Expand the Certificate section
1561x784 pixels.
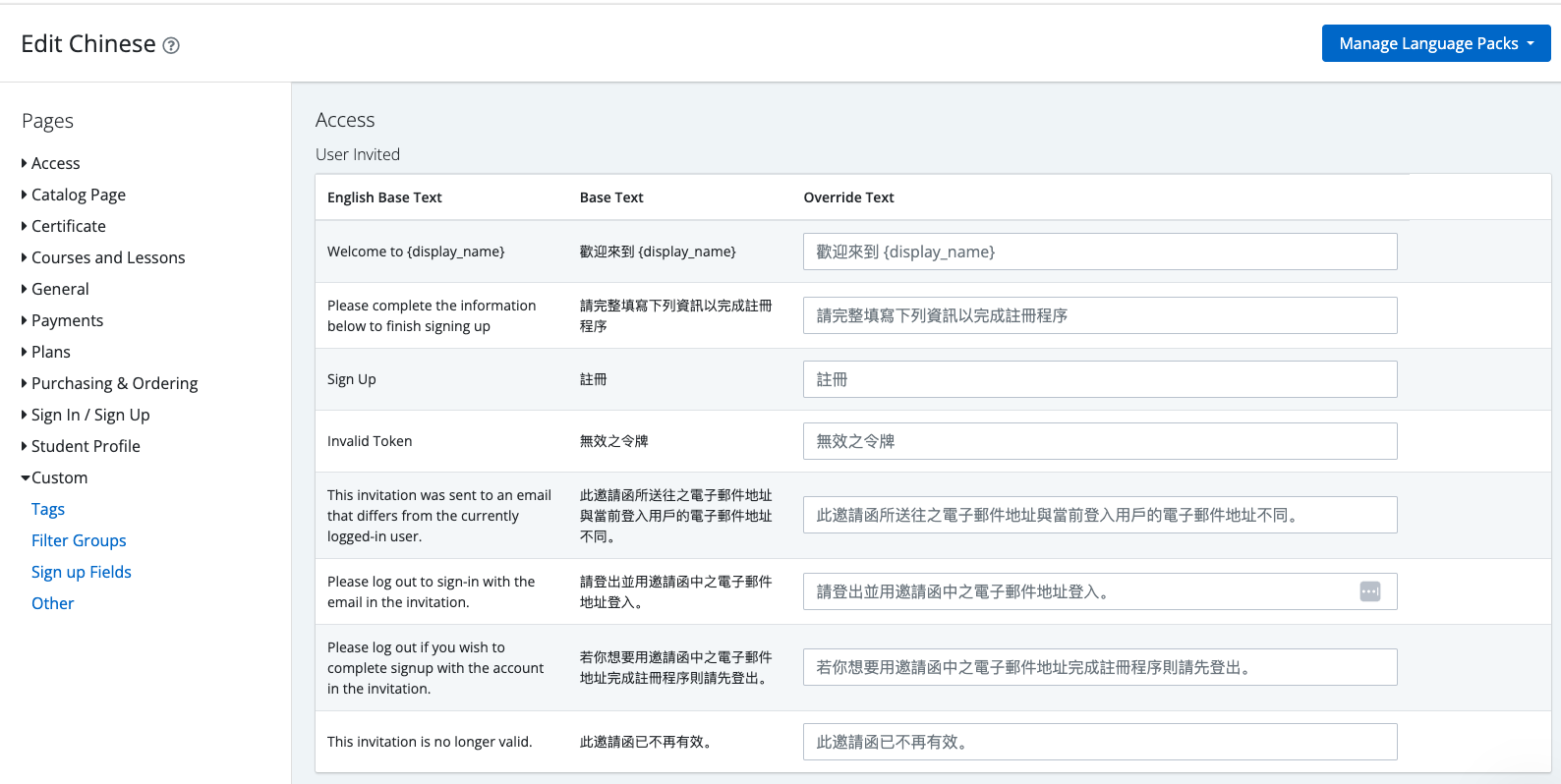tap(64, 226)
